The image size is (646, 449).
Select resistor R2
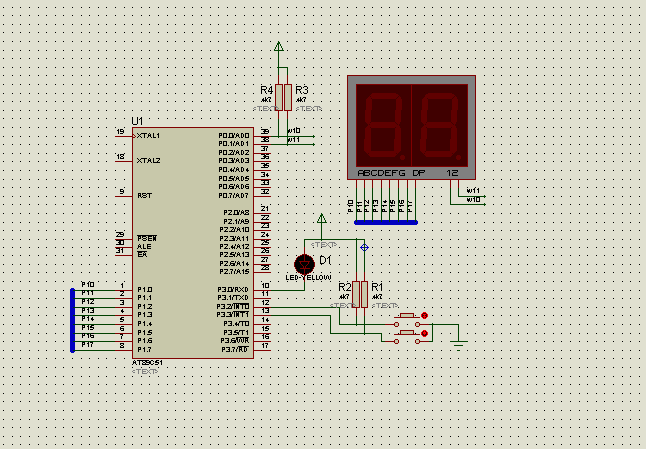point(356,294)
